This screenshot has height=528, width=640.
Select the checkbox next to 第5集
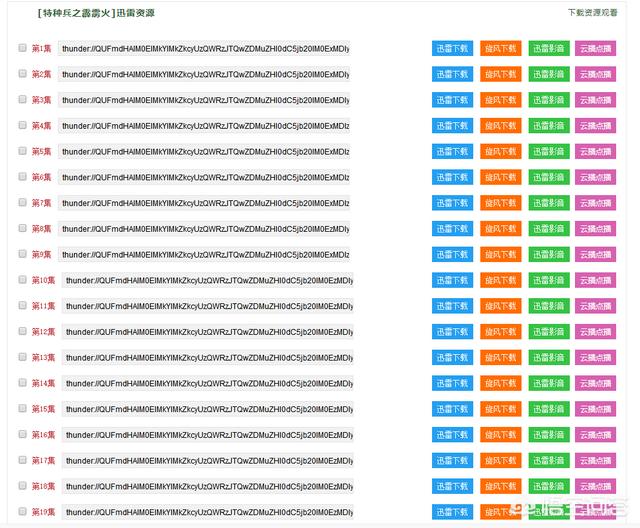click(x=22, y=151)
